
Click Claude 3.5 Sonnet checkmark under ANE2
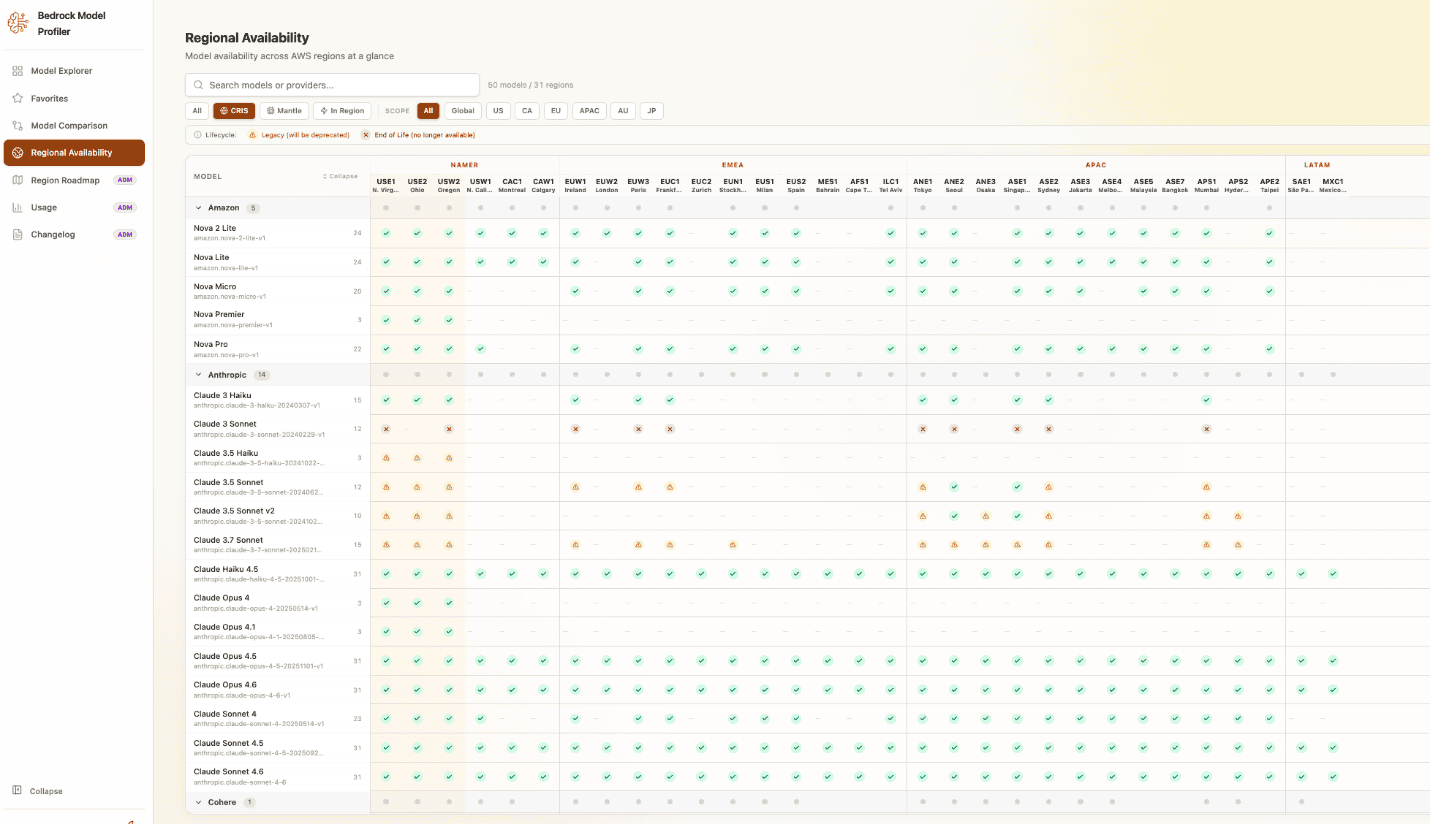pos(954,487)
